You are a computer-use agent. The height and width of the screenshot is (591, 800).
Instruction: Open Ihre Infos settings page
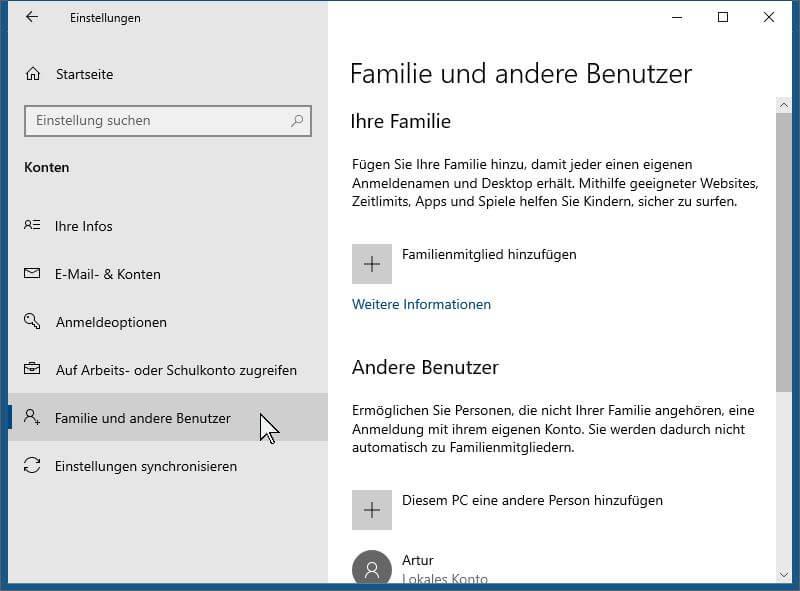[x=168, y=226]
